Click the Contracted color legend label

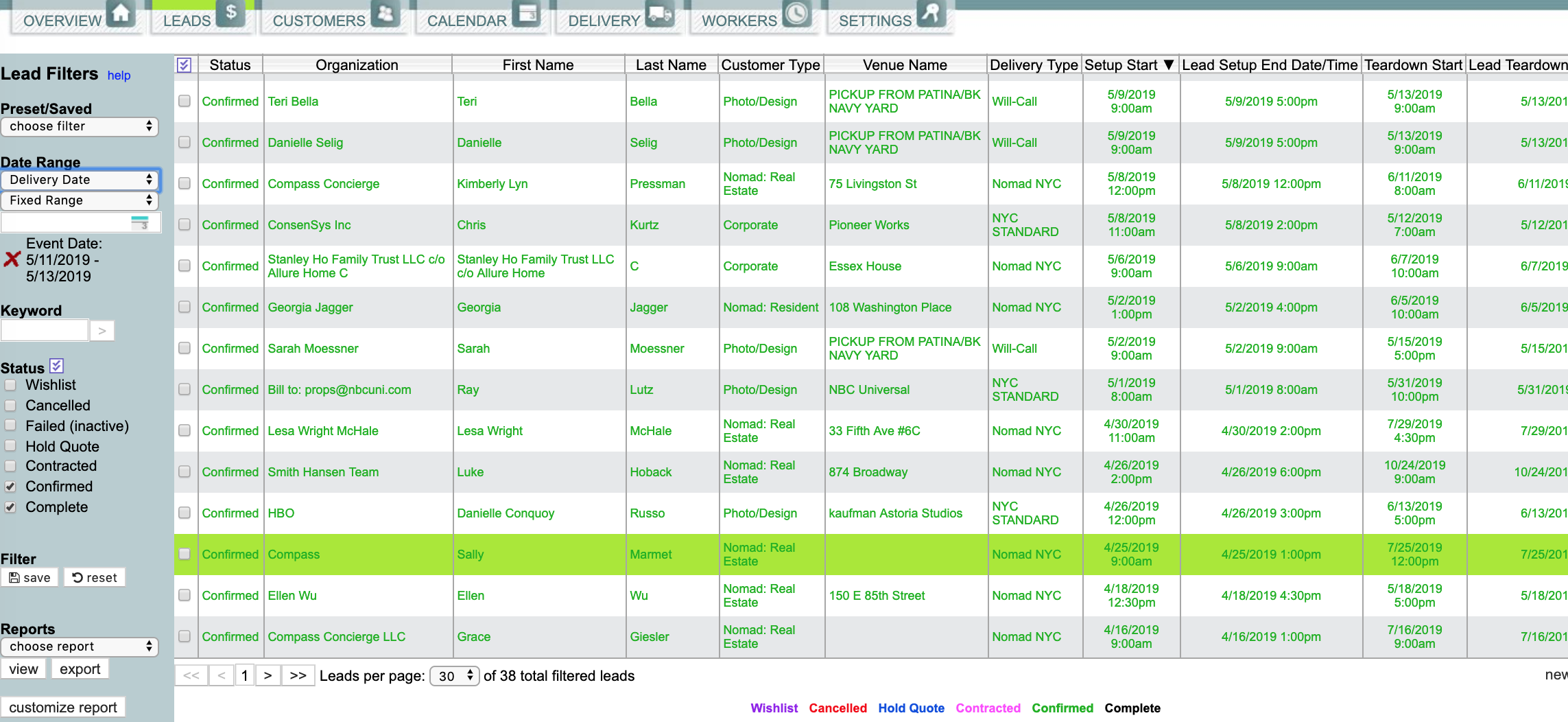988,708
